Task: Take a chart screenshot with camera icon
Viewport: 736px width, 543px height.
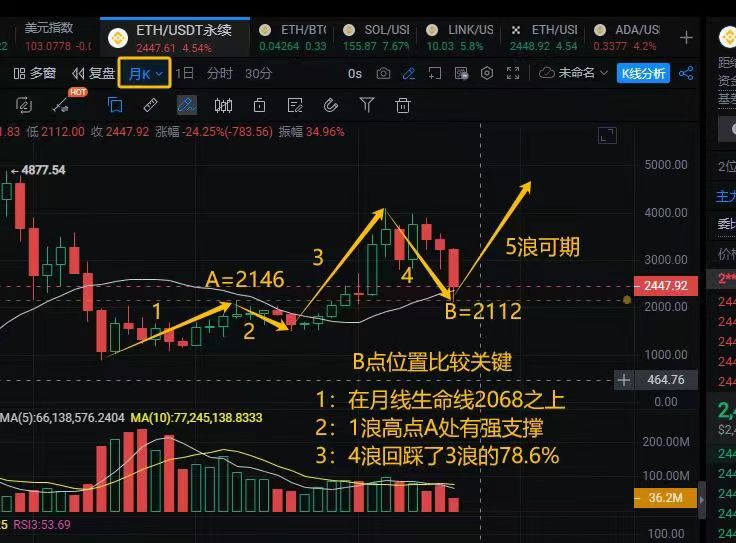Action: click(x=383, y=73)
